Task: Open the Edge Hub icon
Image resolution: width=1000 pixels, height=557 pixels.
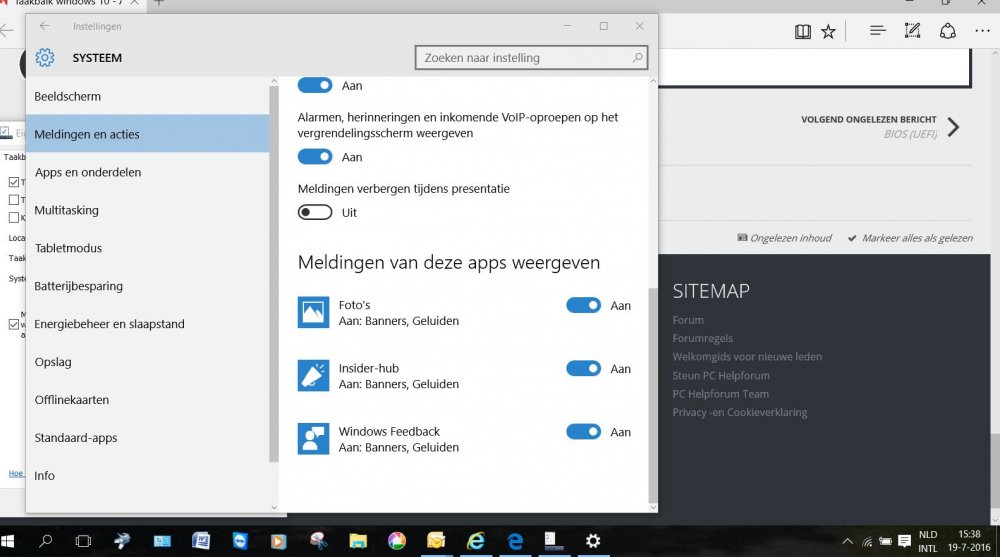Action: click(878, 31)
